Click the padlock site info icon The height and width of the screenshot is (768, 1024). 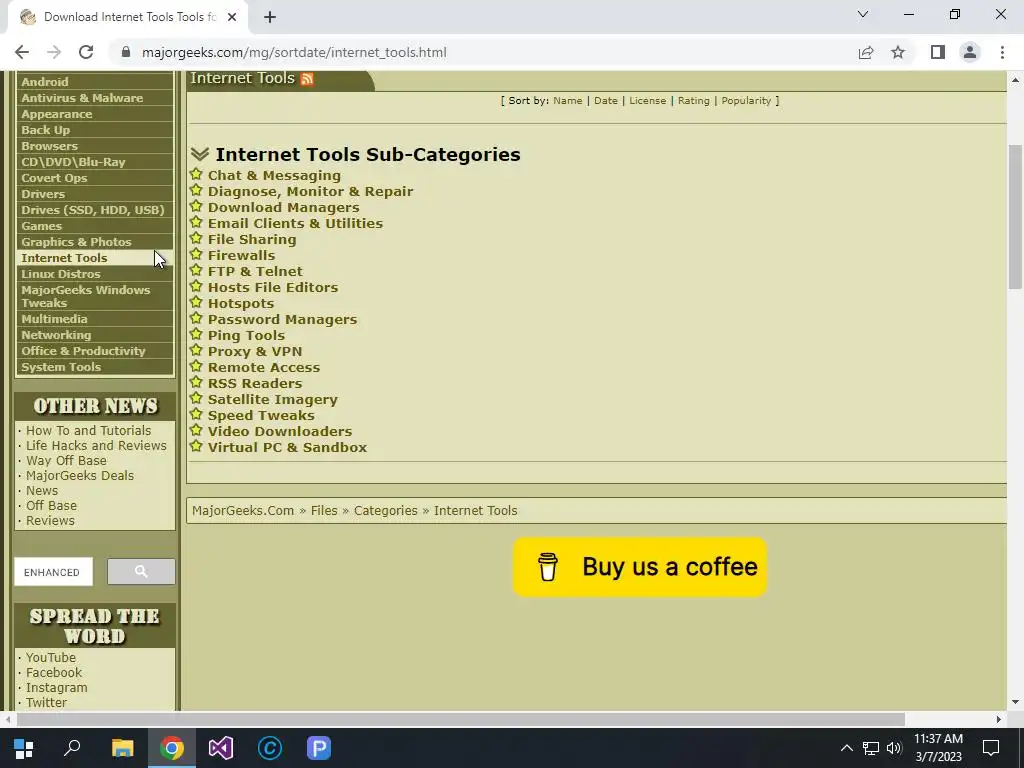tap(126, 52)
